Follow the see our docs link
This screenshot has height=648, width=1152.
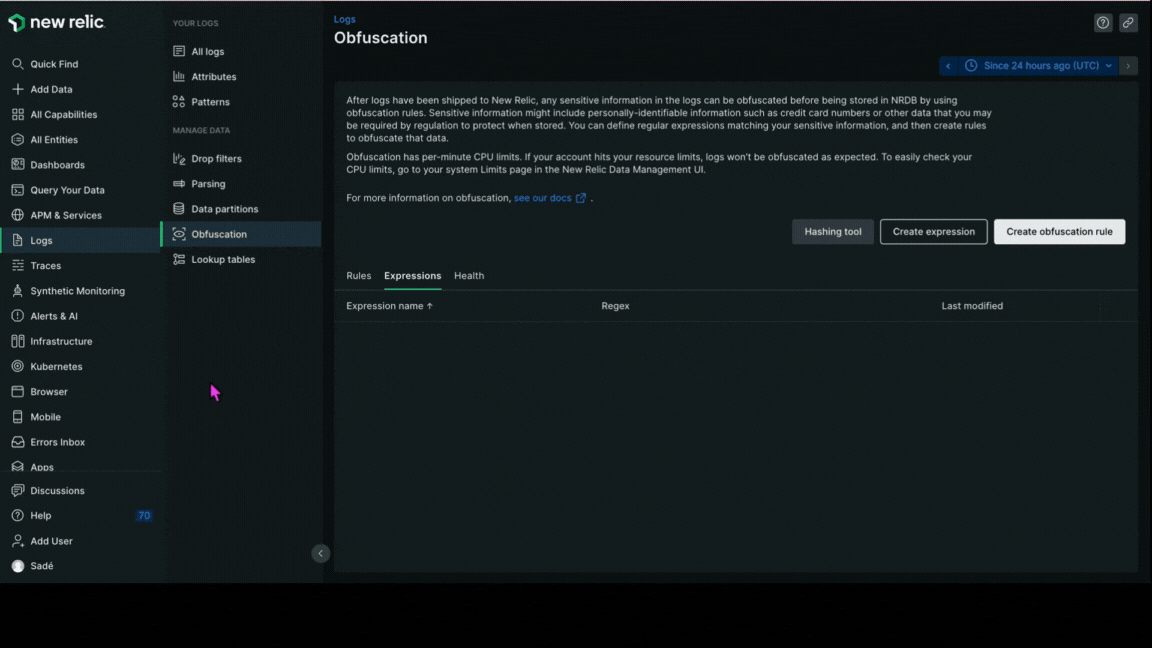click(x=543, y=198)
